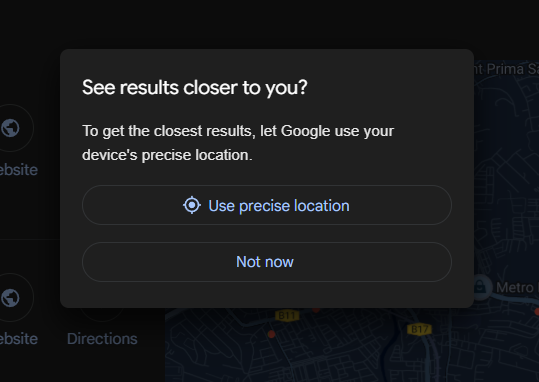Click the See results closer to you heading
This screenshot has width=539, height=382.
(x=195, y=88)
